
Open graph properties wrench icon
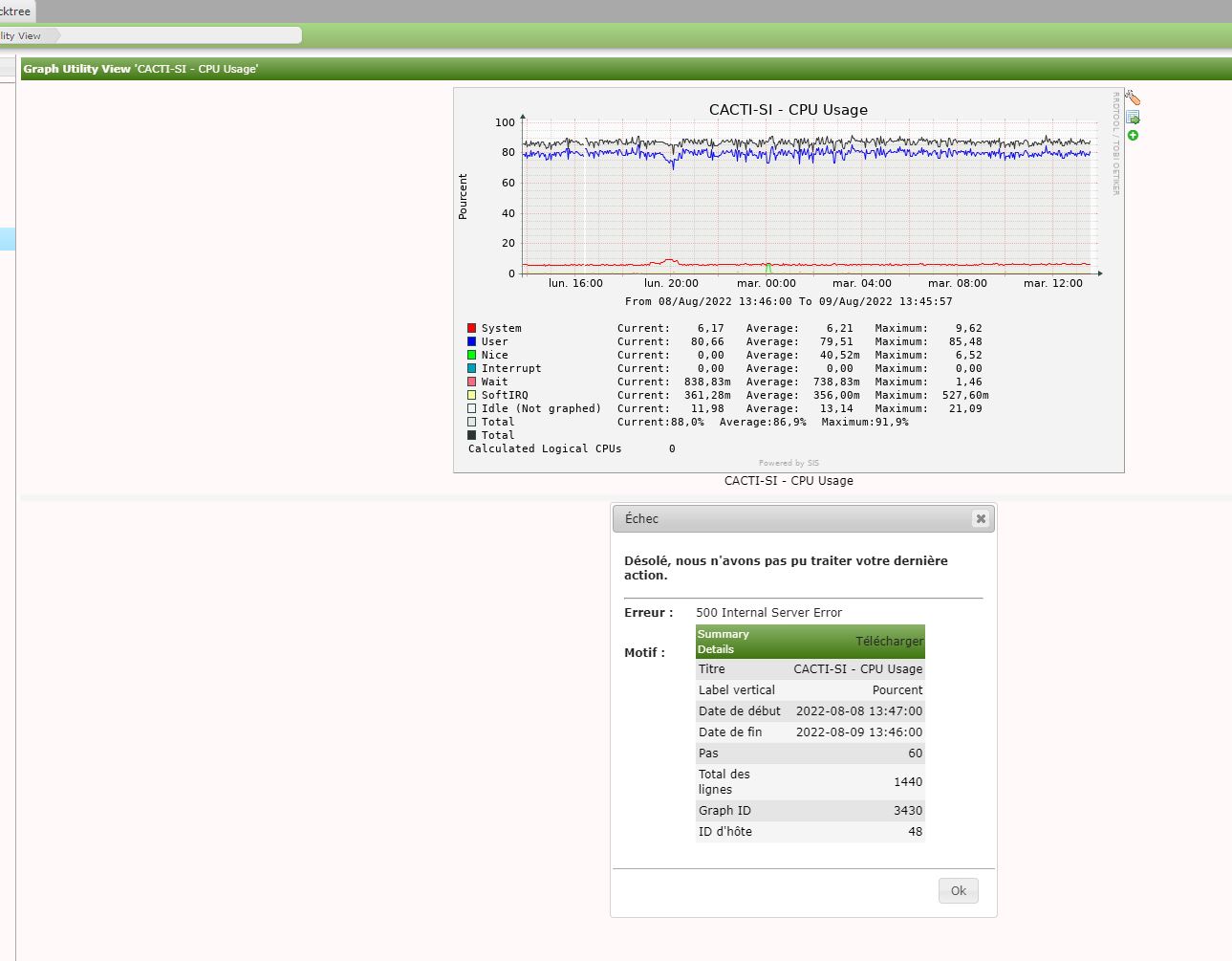coord(1133,98)
